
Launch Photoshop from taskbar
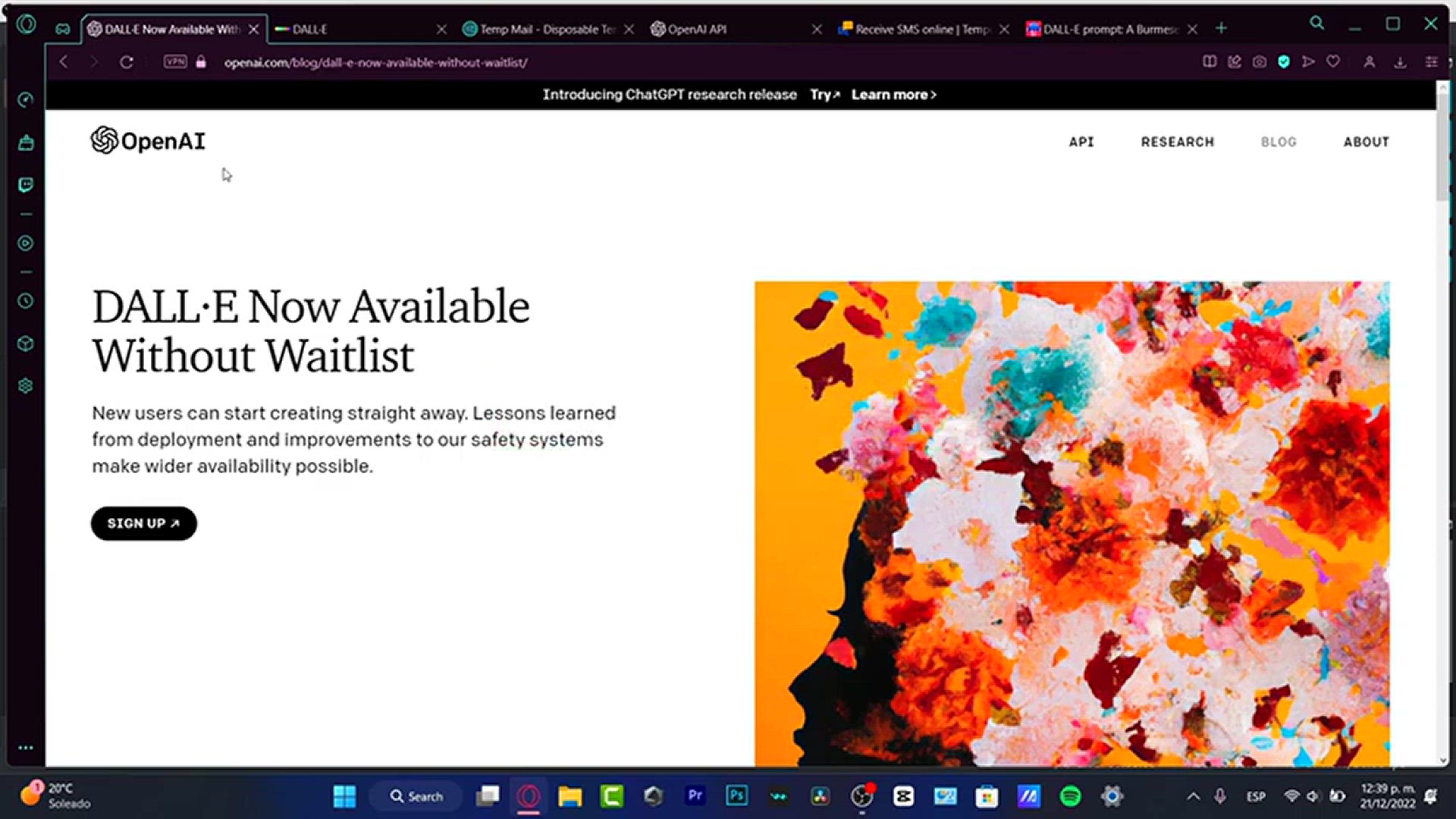(736, 795)
